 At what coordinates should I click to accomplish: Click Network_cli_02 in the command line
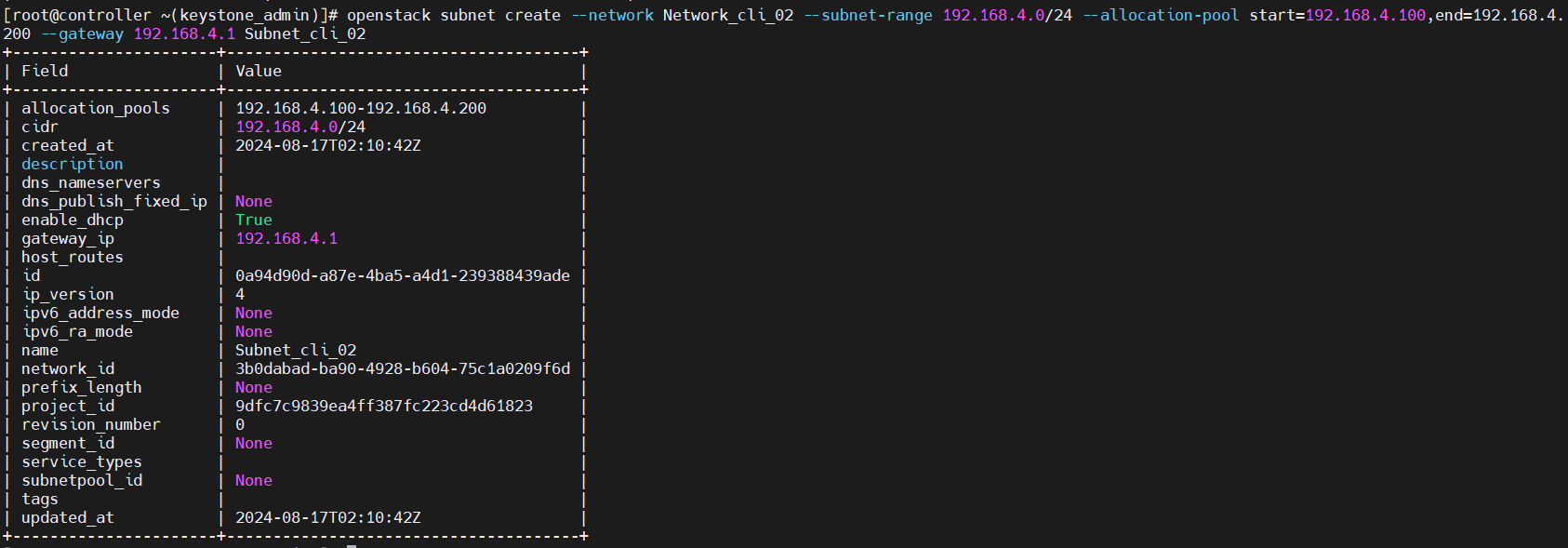click(x=728, y=15)
